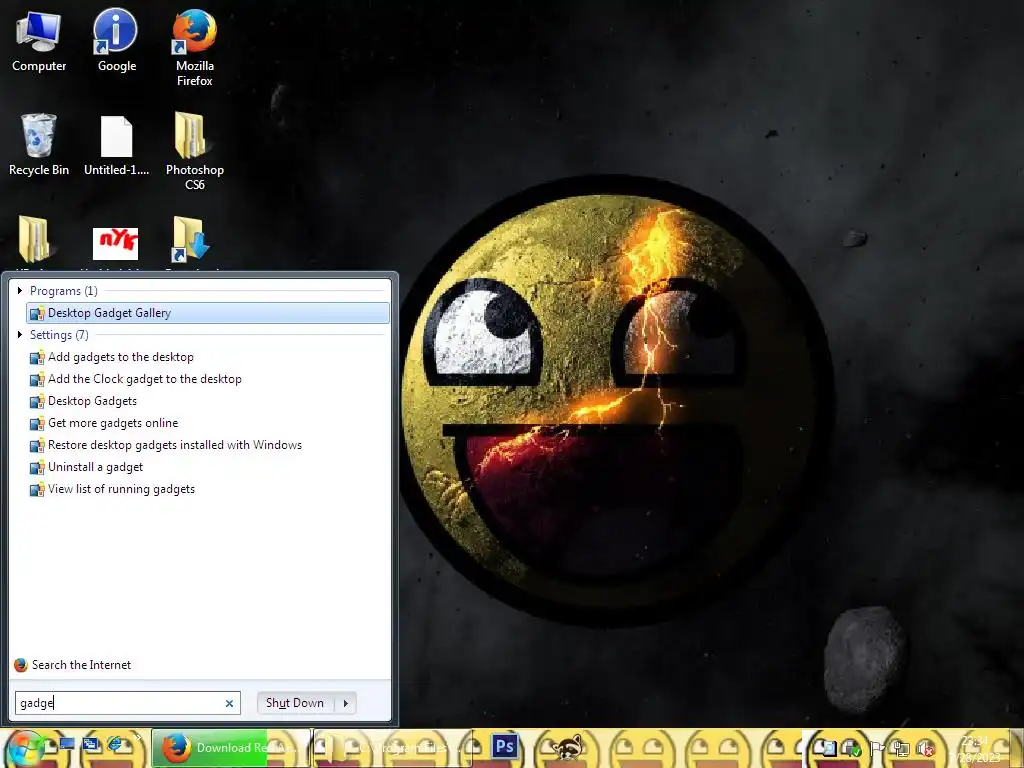Click 'Add gadgets to the desktop' result
Screen dimensions: 1024x768
click(208, 357)
